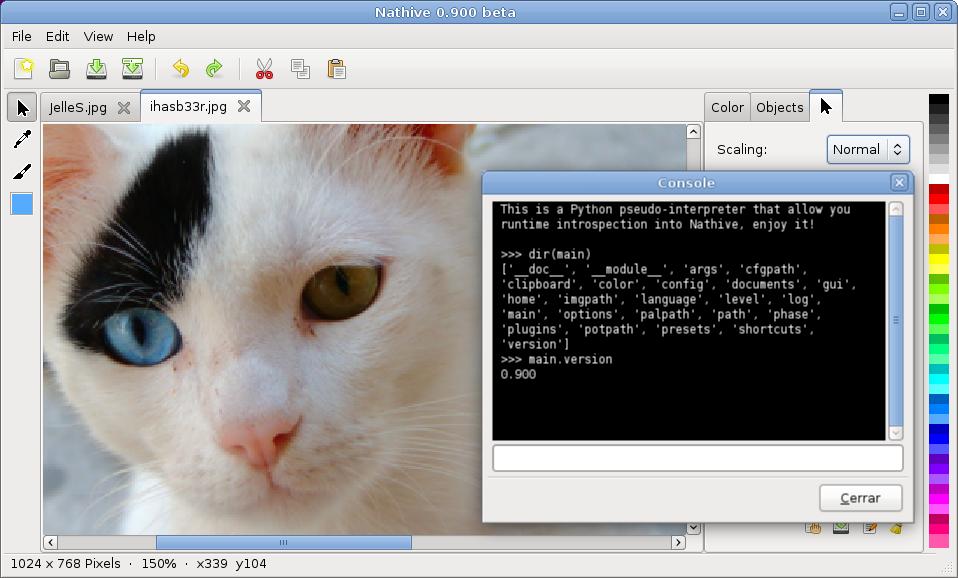Close the Console dialog with X
The width and height of the screenshot is (958, 578).
coord(899,182)
